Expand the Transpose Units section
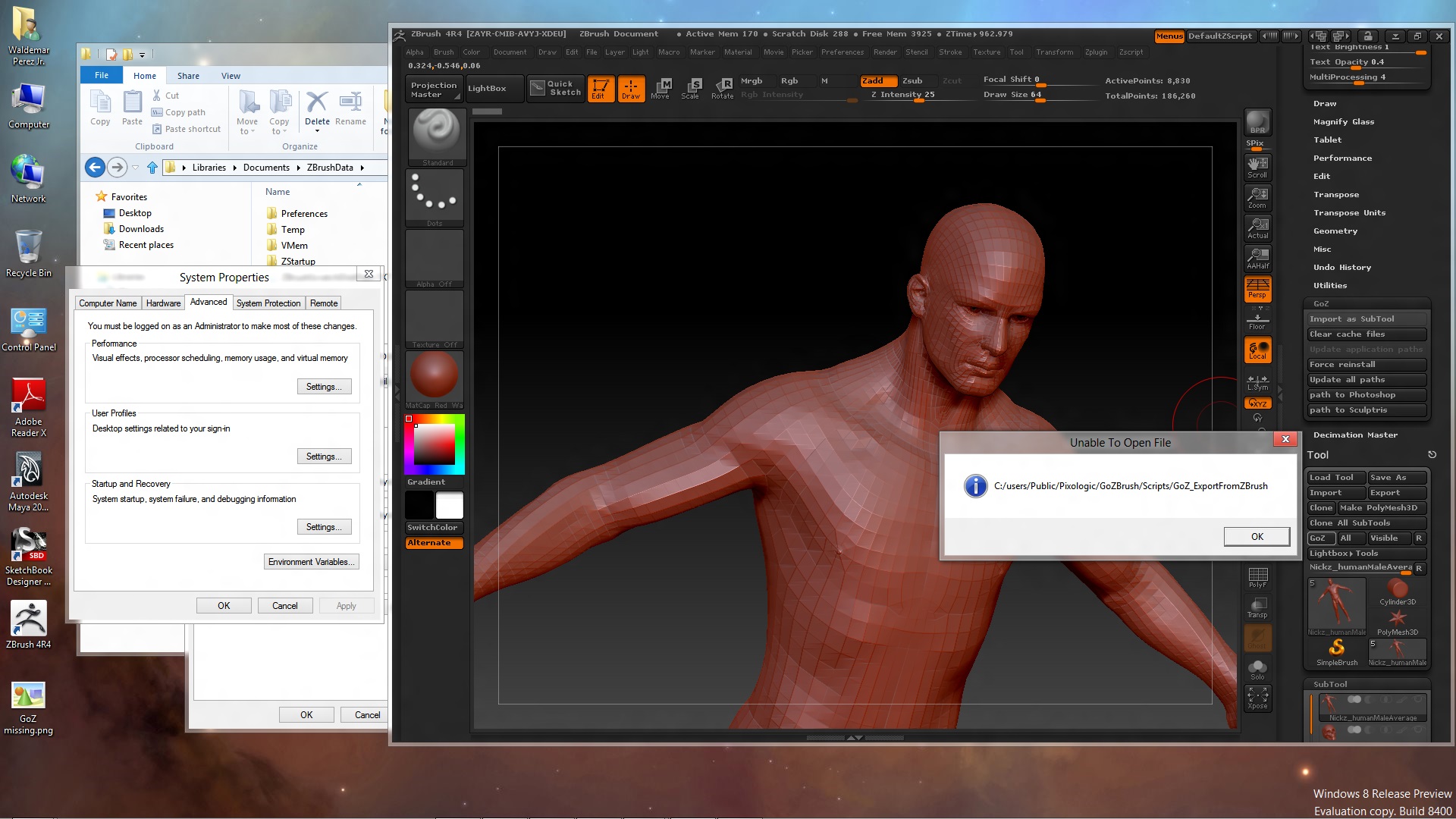The image size is (1456, 819). click(x=1349, y=213)
